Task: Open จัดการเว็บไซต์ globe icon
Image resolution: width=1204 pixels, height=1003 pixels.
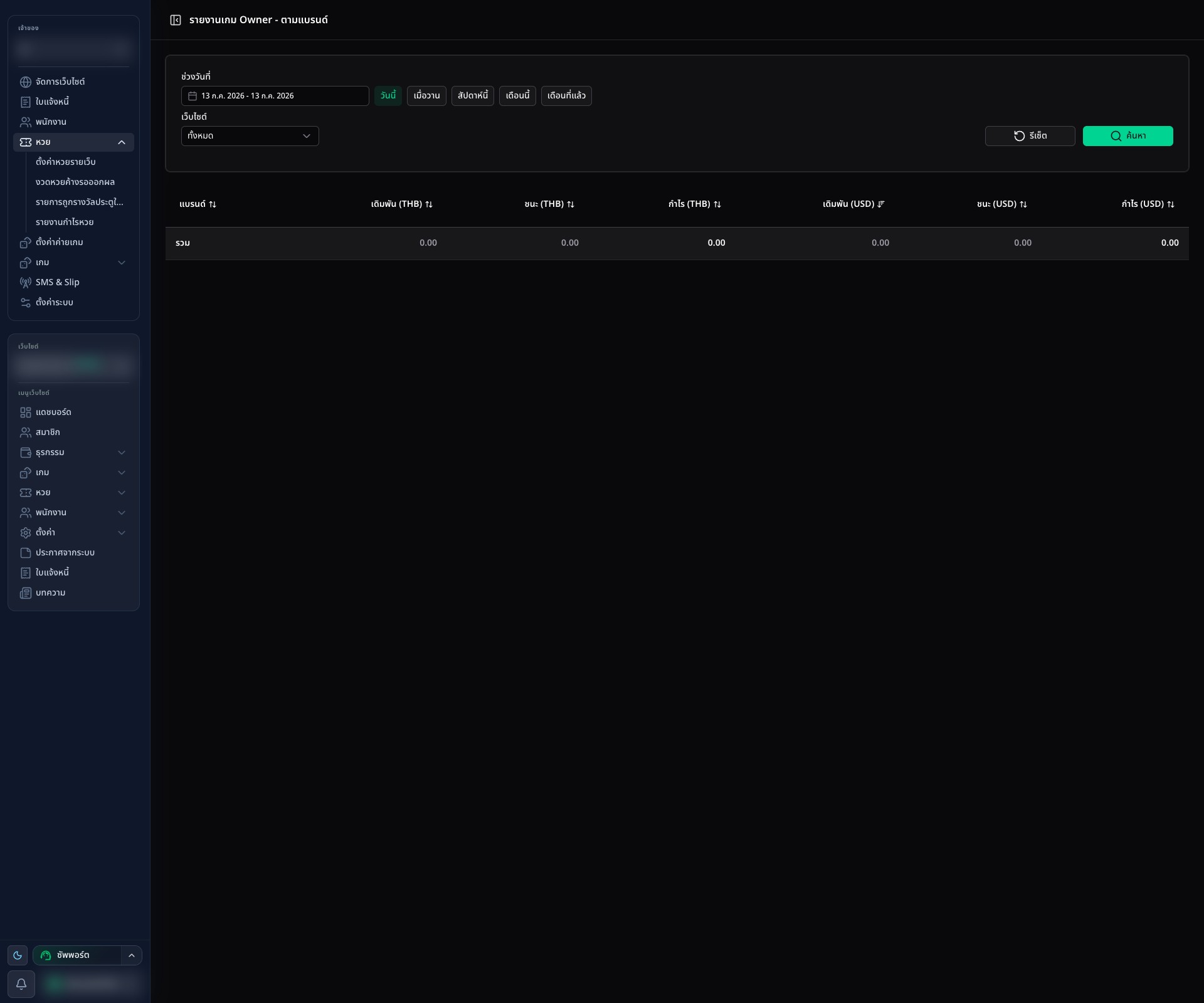Action: click(26, 82)
